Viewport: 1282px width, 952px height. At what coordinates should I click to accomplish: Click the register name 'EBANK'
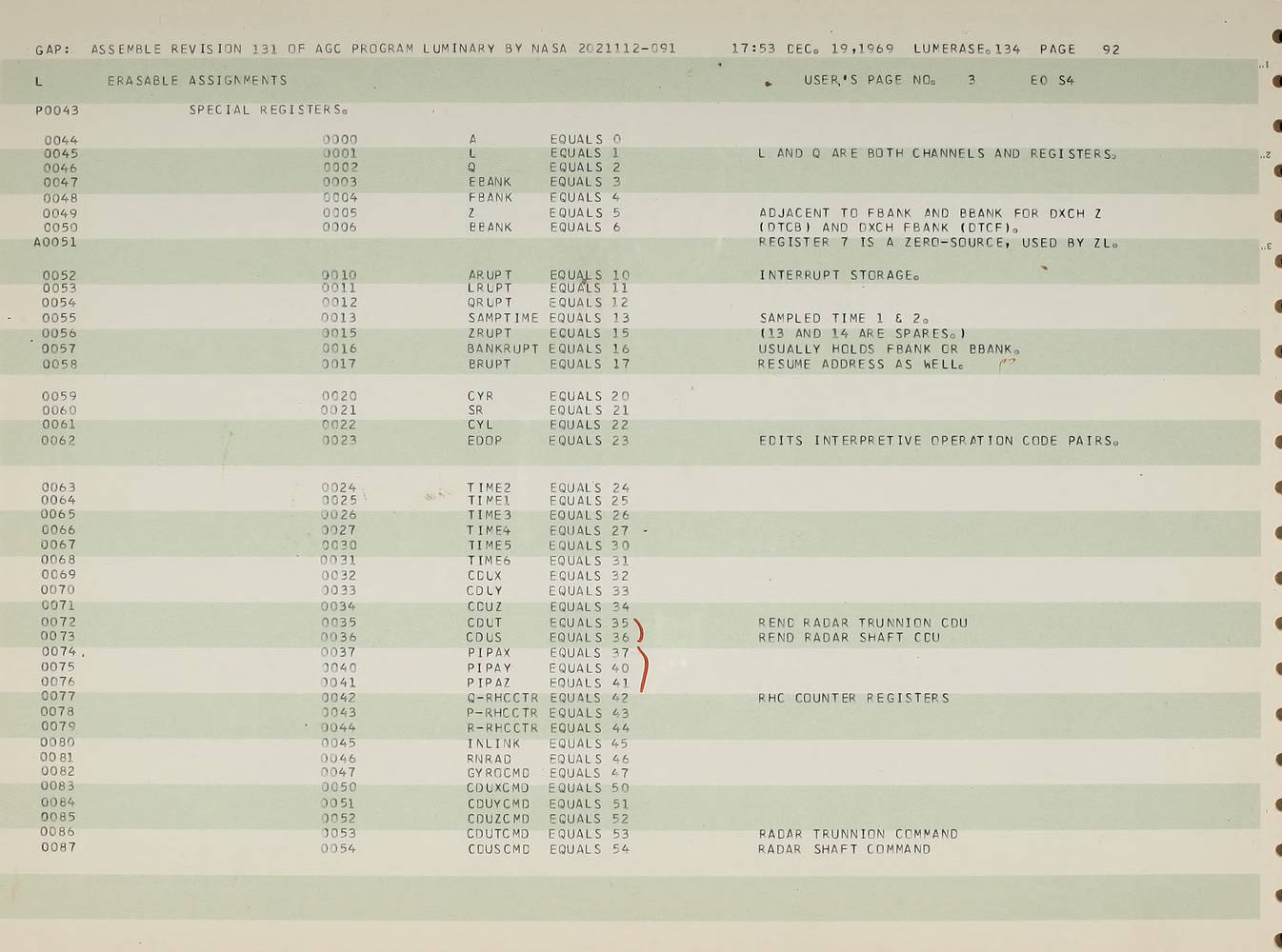490,182
